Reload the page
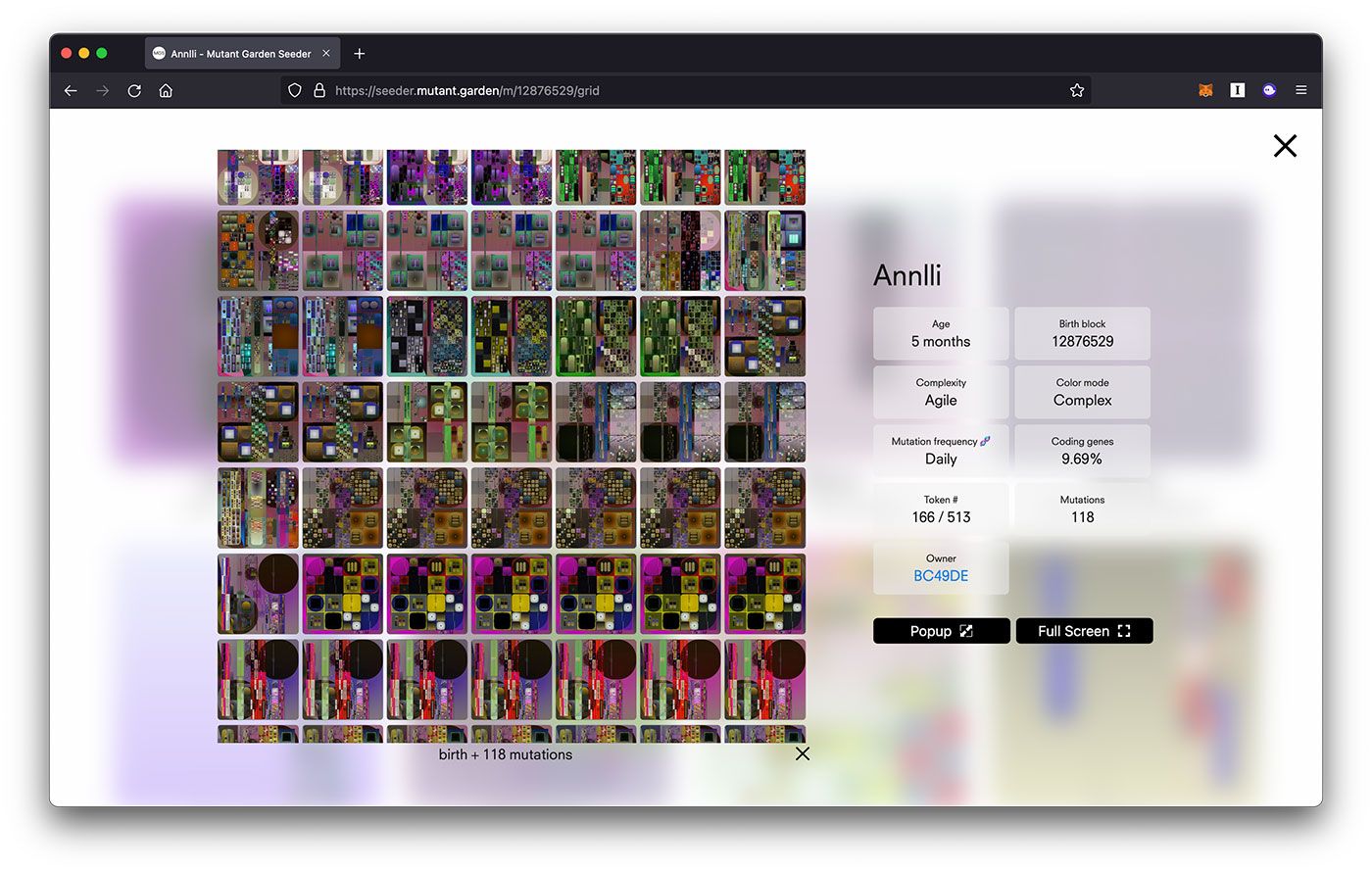This screenshot has width=1372, height=872. click(x=134, y=90)
